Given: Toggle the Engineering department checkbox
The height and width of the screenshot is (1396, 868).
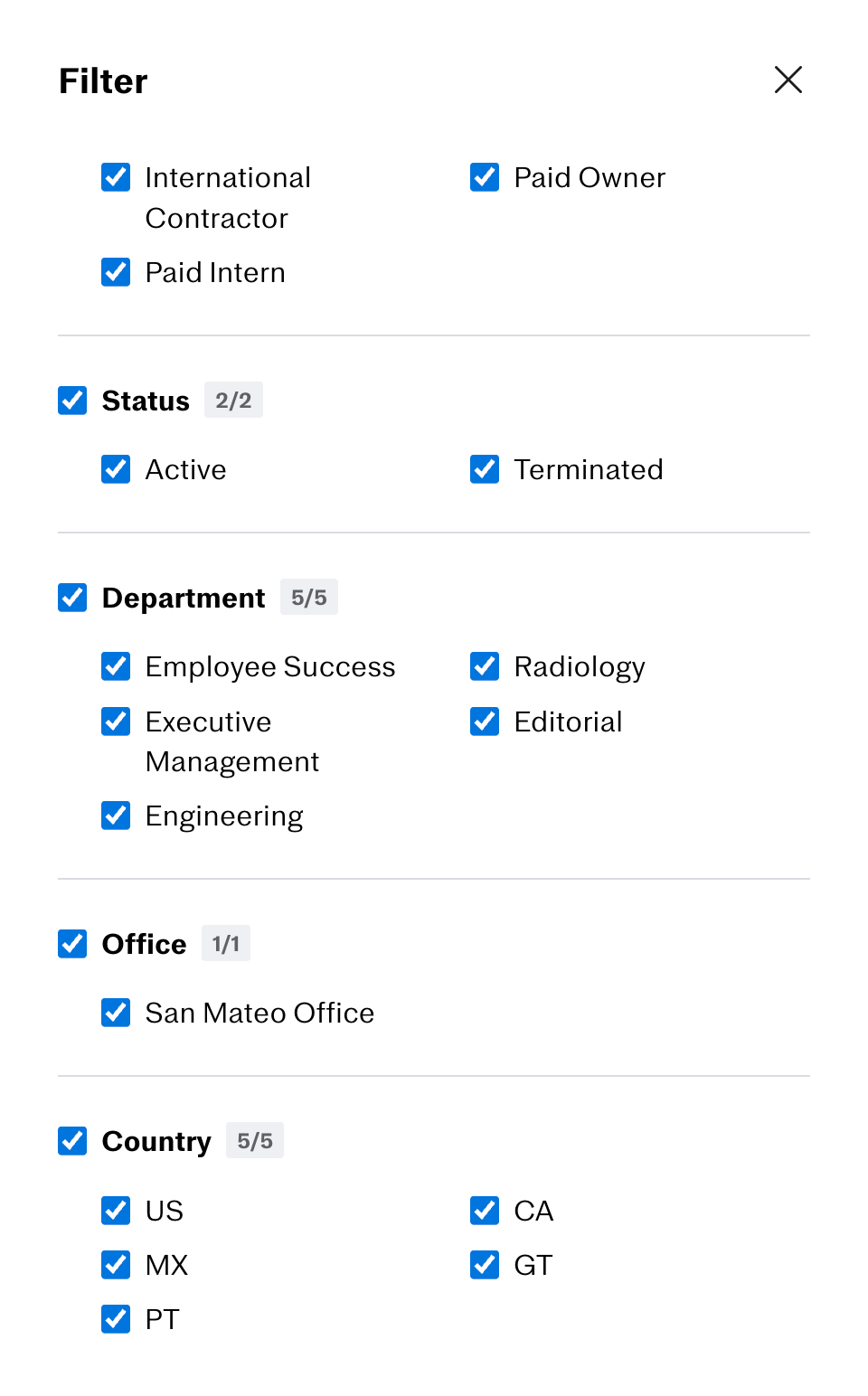Looking at the screenshot, I should click(116, 816).
